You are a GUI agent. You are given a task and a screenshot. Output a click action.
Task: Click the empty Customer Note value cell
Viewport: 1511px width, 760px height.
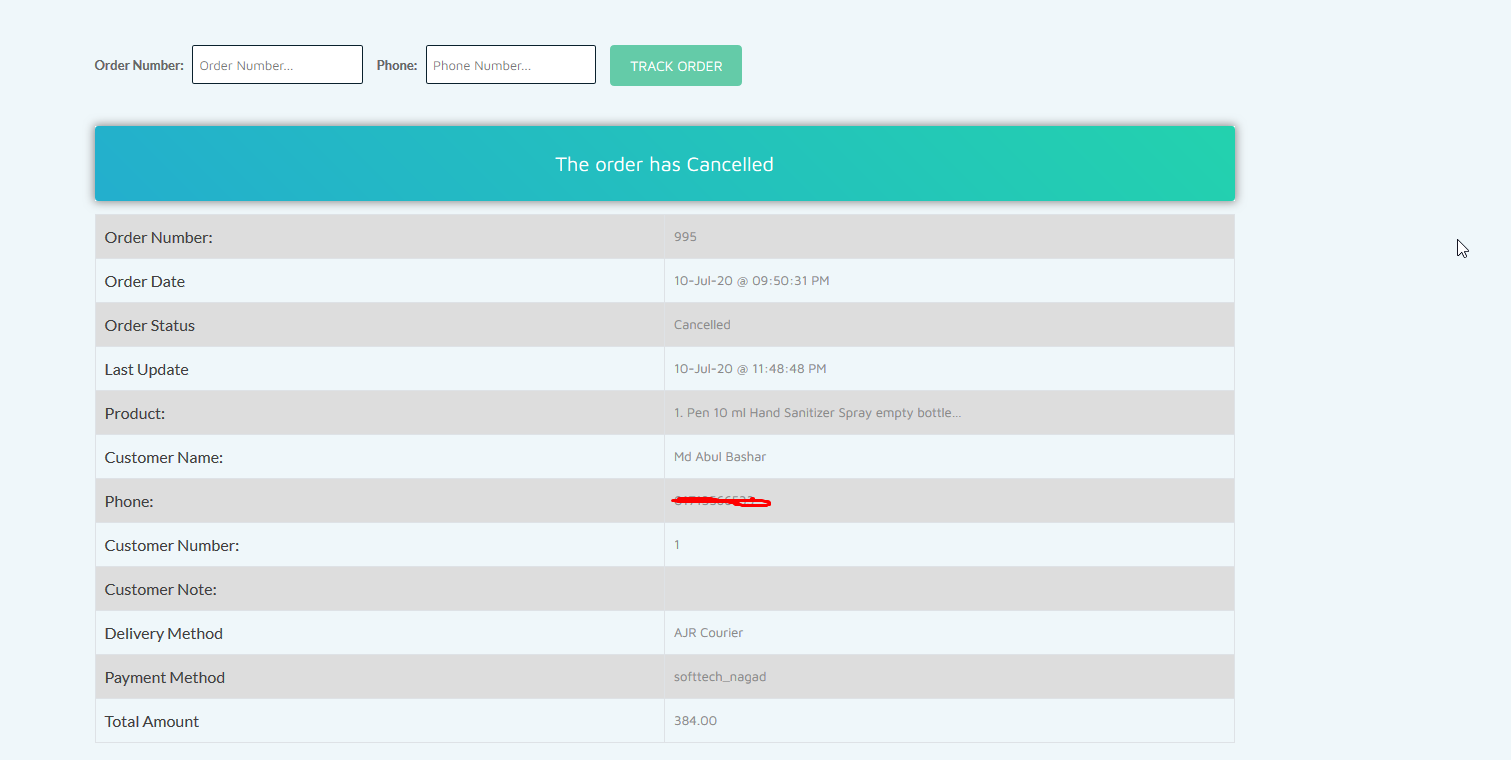[949, 589]
